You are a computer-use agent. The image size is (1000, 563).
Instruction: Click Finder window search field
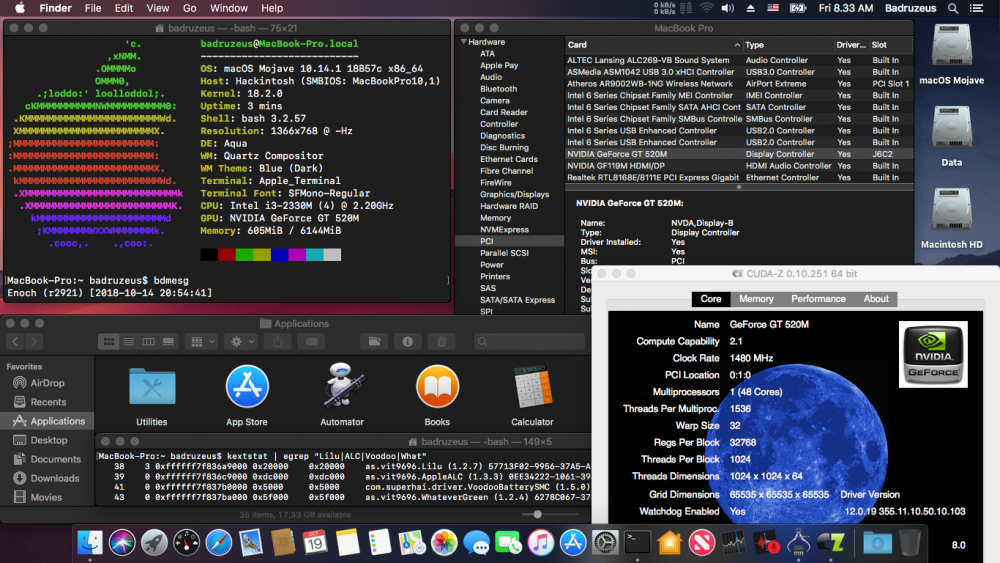529,342
